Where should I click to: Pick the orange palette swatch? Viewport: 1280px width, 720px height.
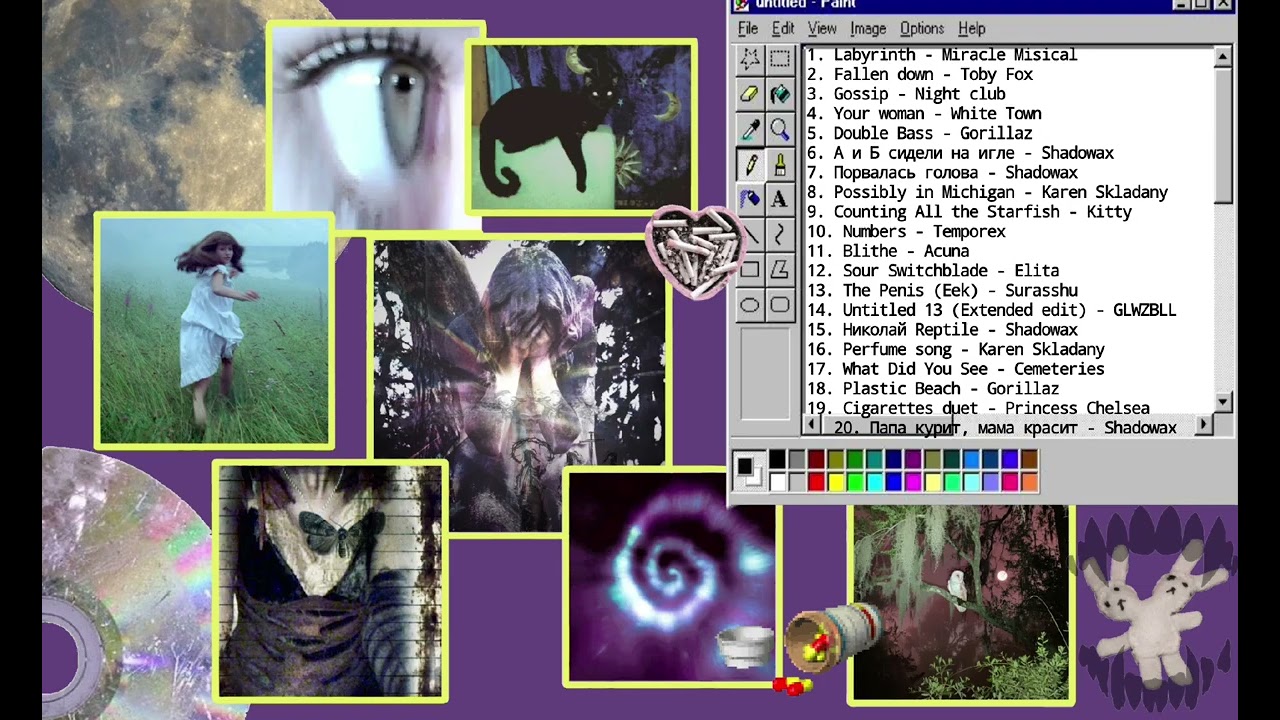(1029, 482)
